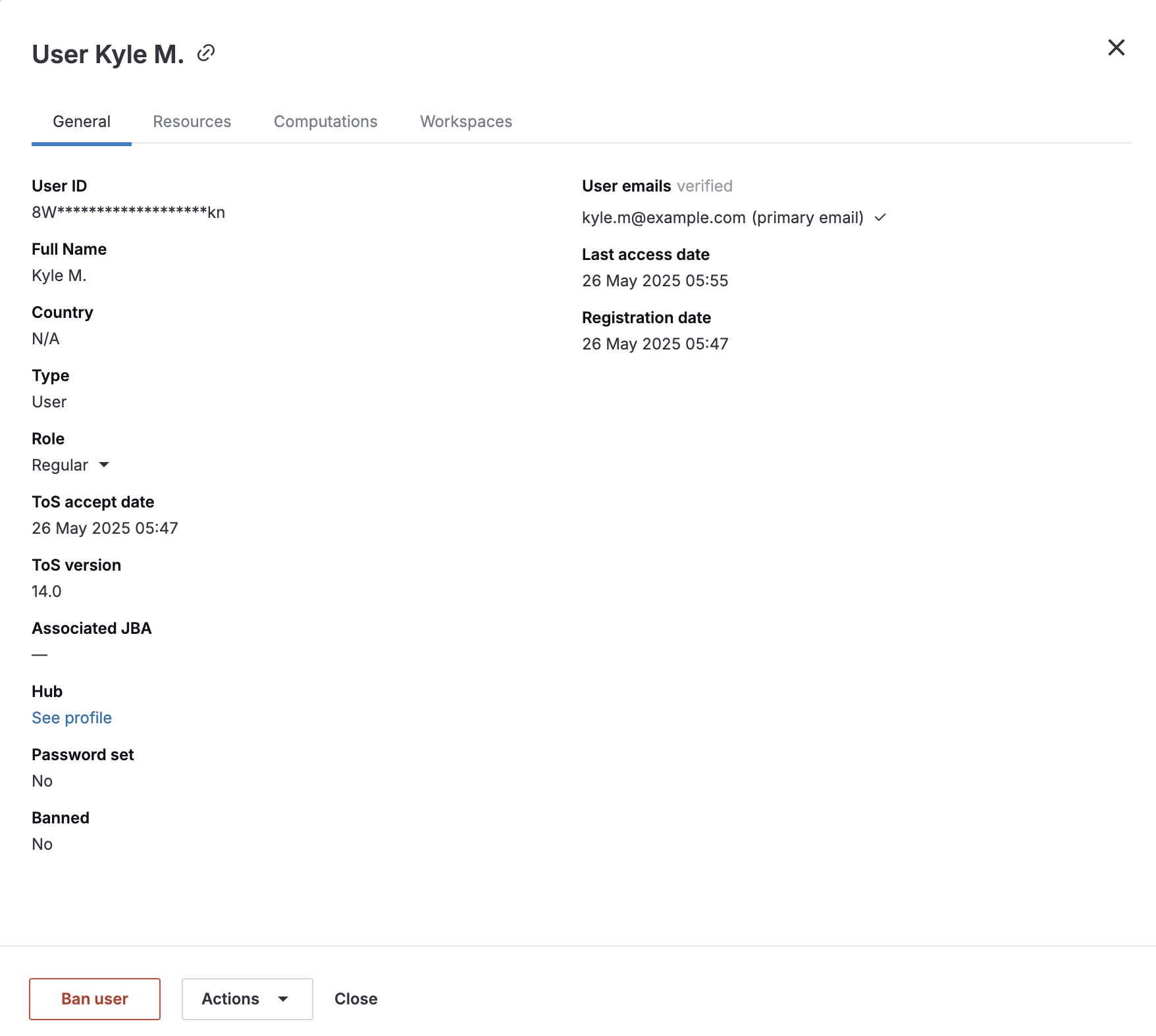Screen dimensions: 1156x1036
Task: Click the ToS accept date value
Action: 105,528
